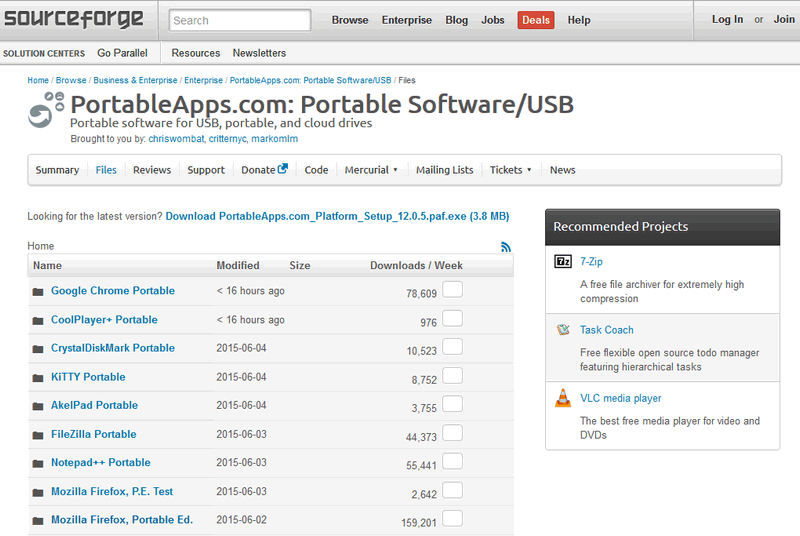Open the Jobs link in header

click(x=493, y=20)
